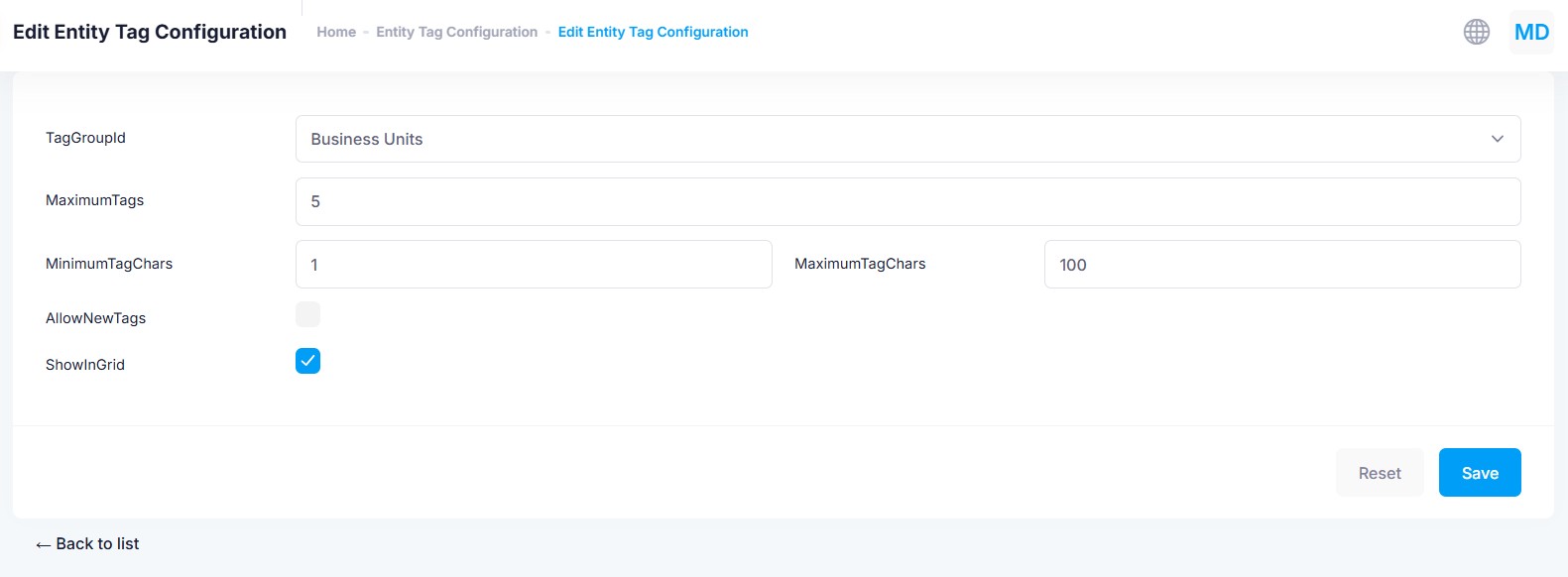Click the Edit Entity Tag Configuration page title
Viewport: 1568px width, 577px height.
[150, 32]
